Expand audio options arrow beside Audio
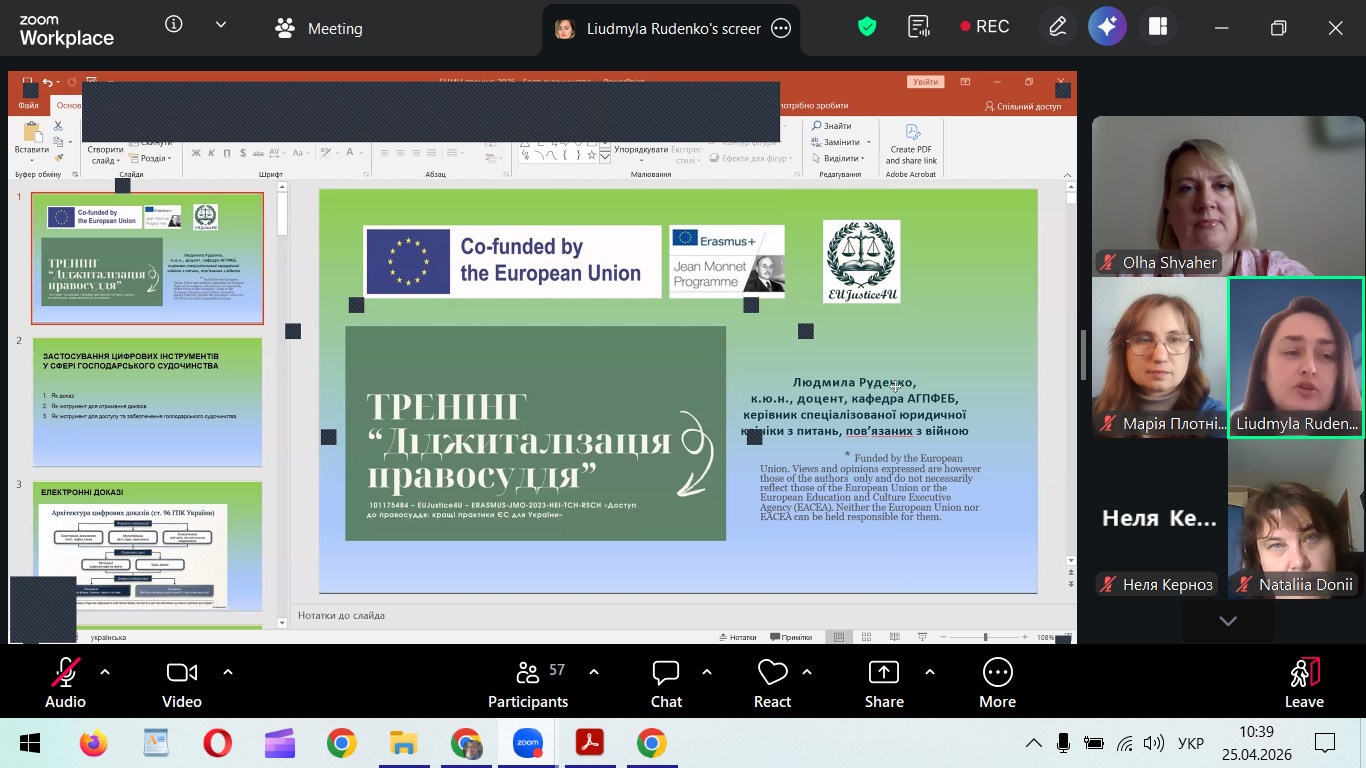 105,672
